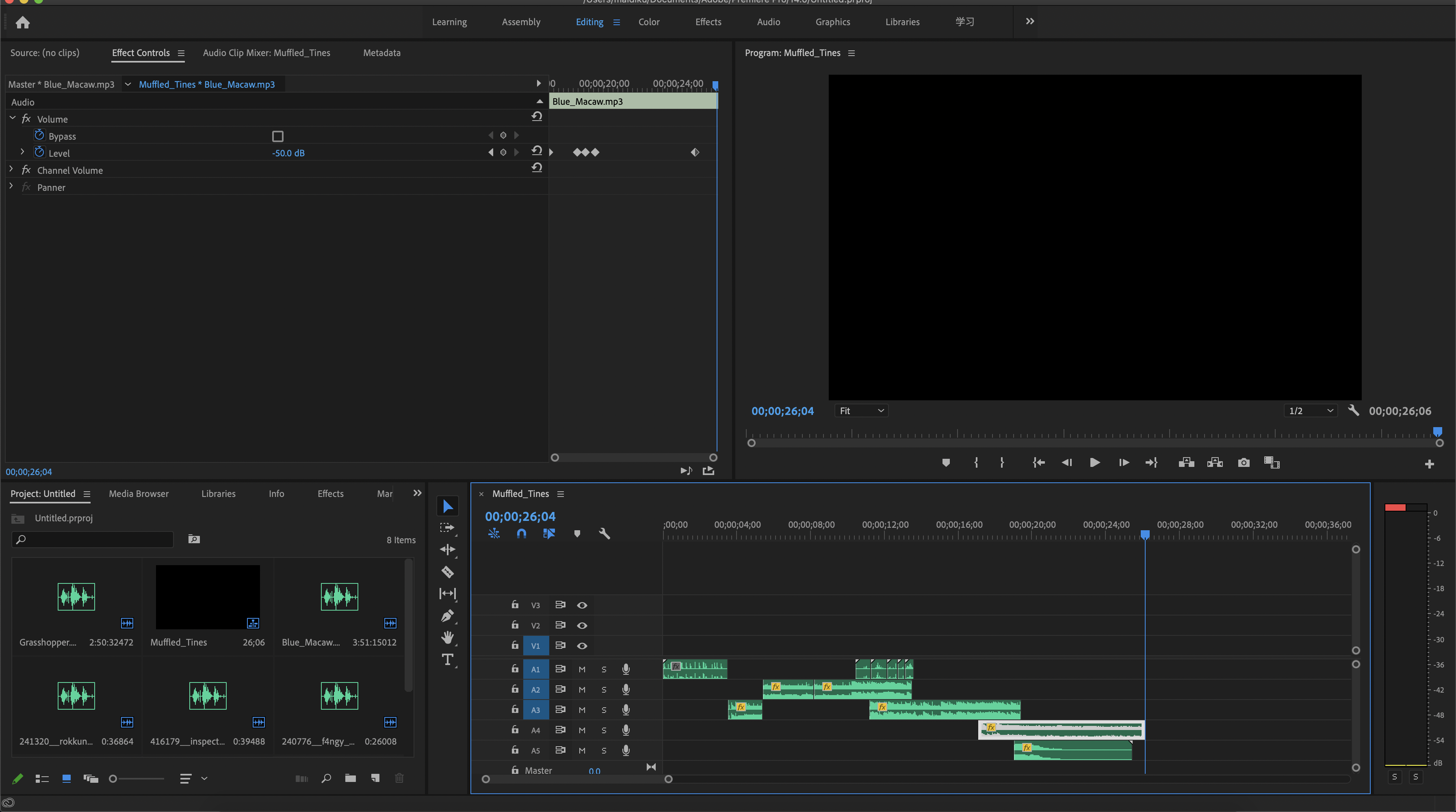Click the New Bin folder icon
Viewport: 1456px width, 812px height.
(x=351, y=778)
